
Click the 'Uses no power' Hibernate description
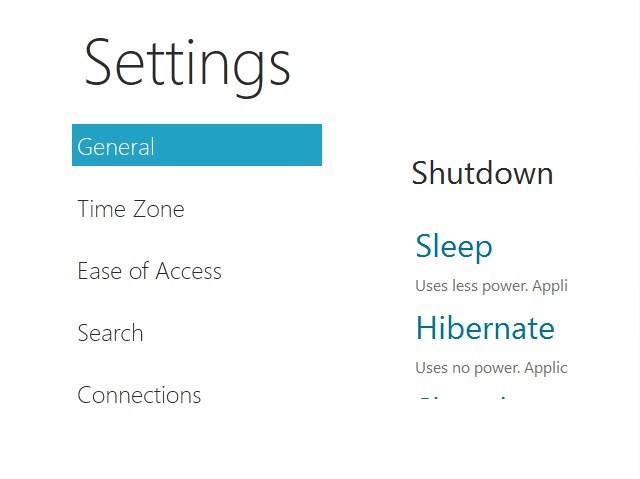point(491,368)
